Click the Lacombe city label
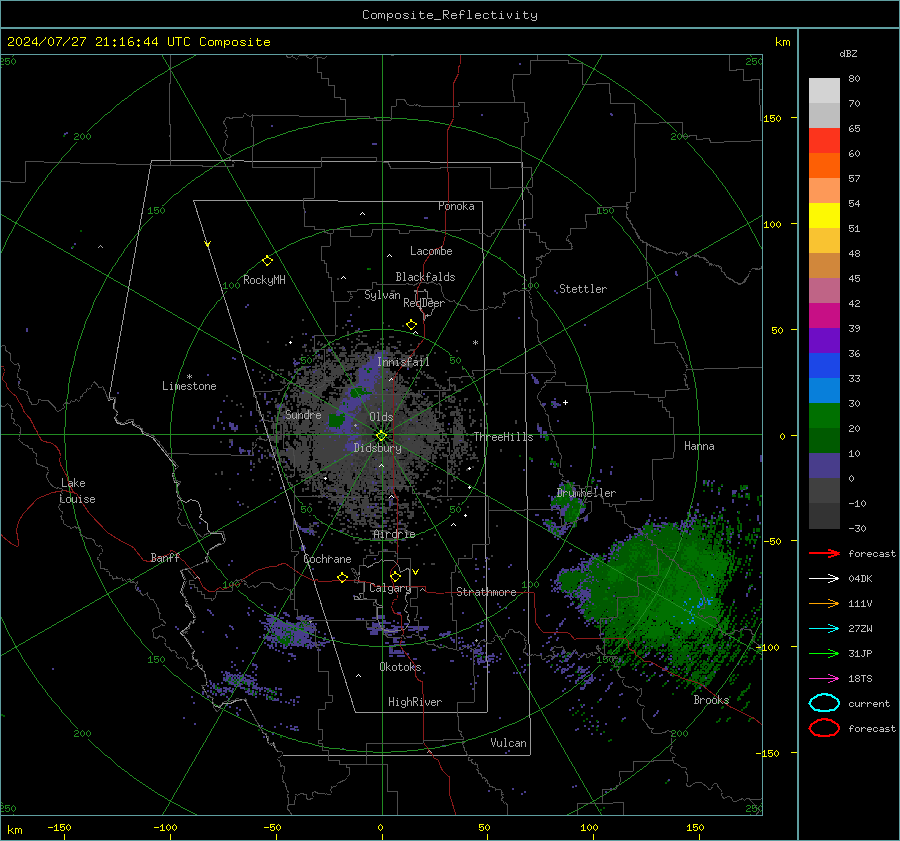 [431, 251]
